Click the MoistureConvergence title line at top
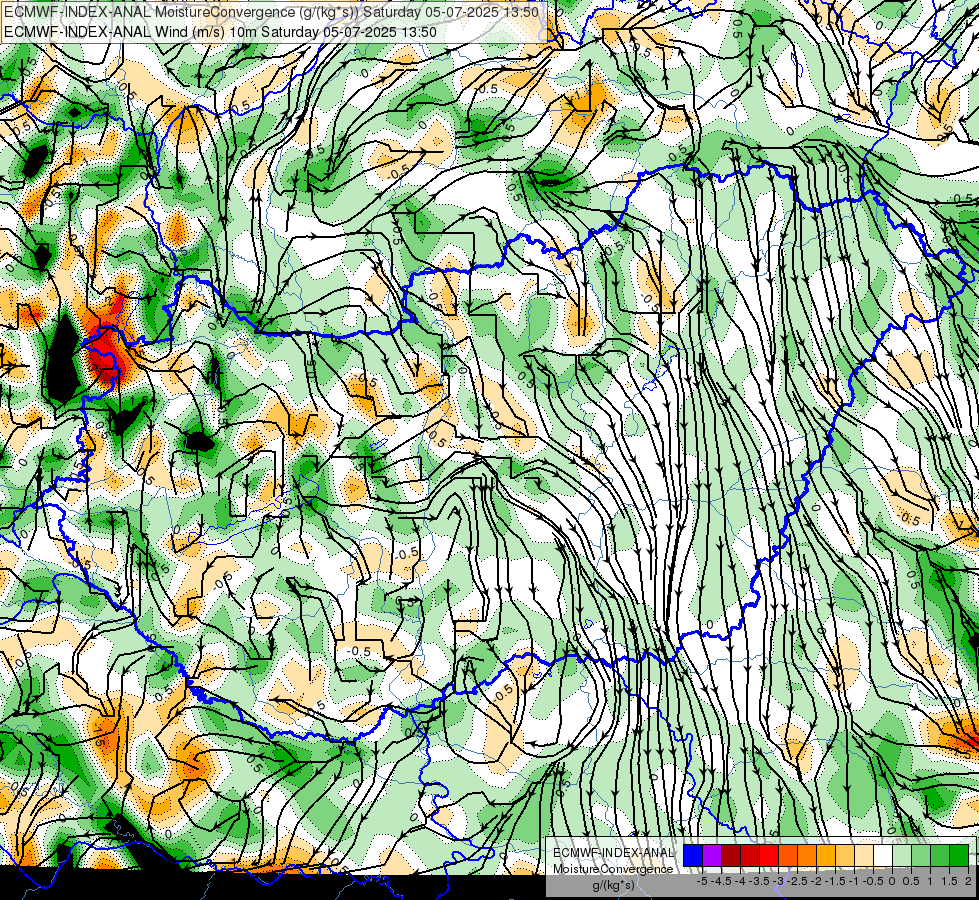 click(270, 12)
